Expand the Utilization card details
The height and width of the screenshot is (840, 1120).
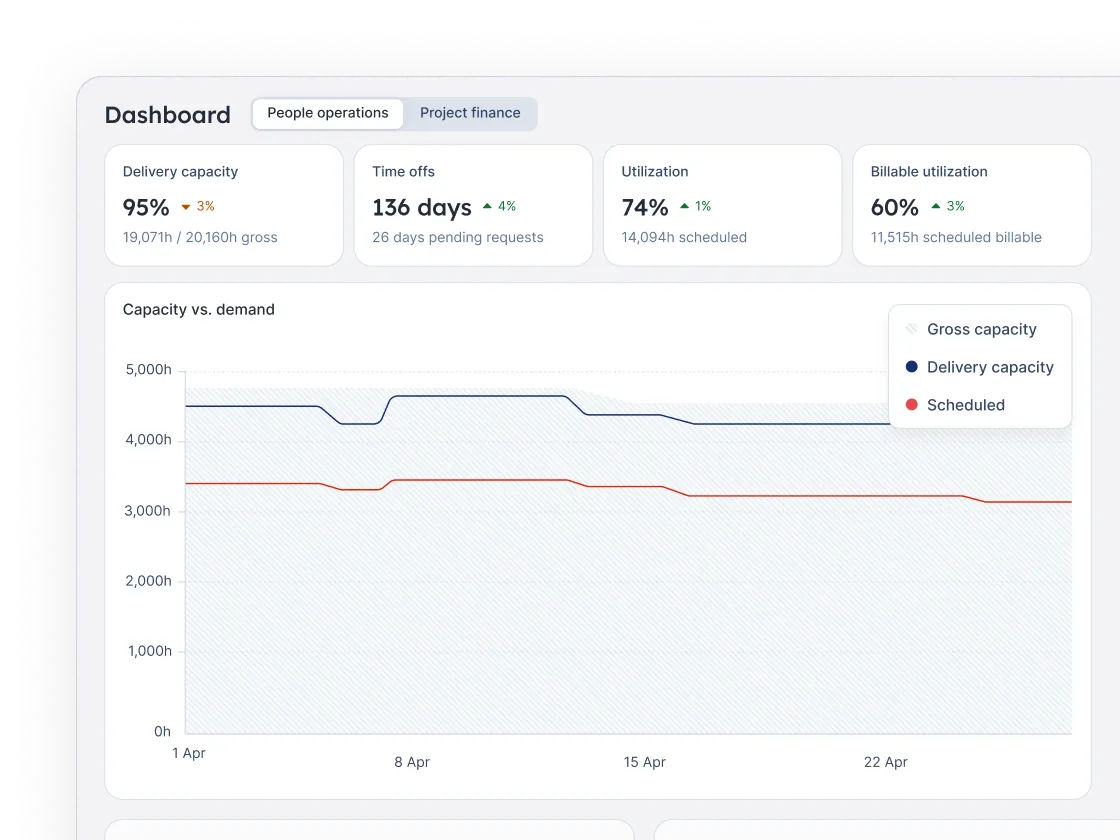point(722,205)
